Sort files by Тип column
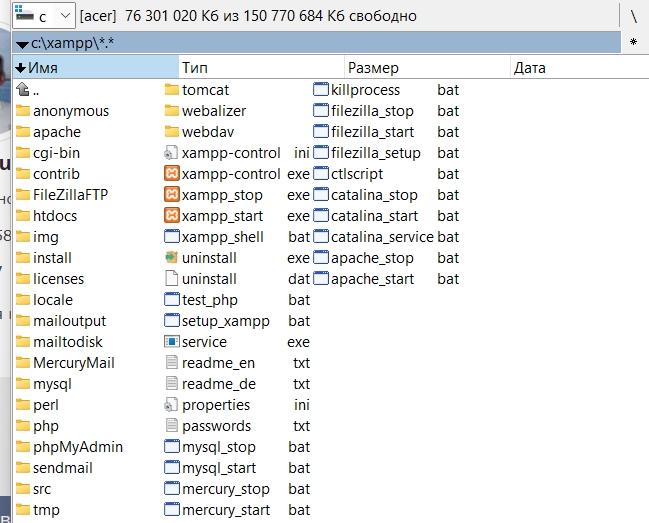Image resolution: width=649 pixels, height=523 pixels. [260, 68]
